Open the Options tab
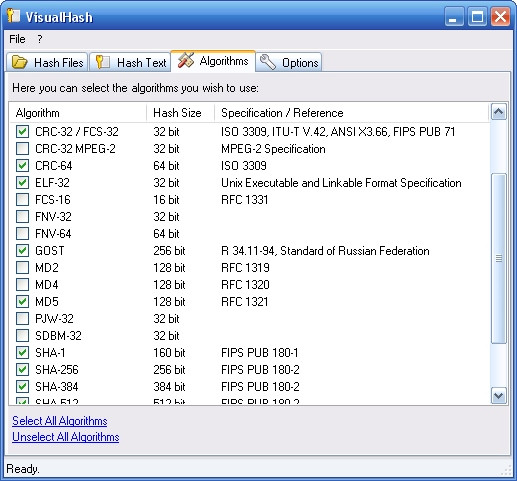Viewport: 517px width, 481px height. [x=289, y=62]
